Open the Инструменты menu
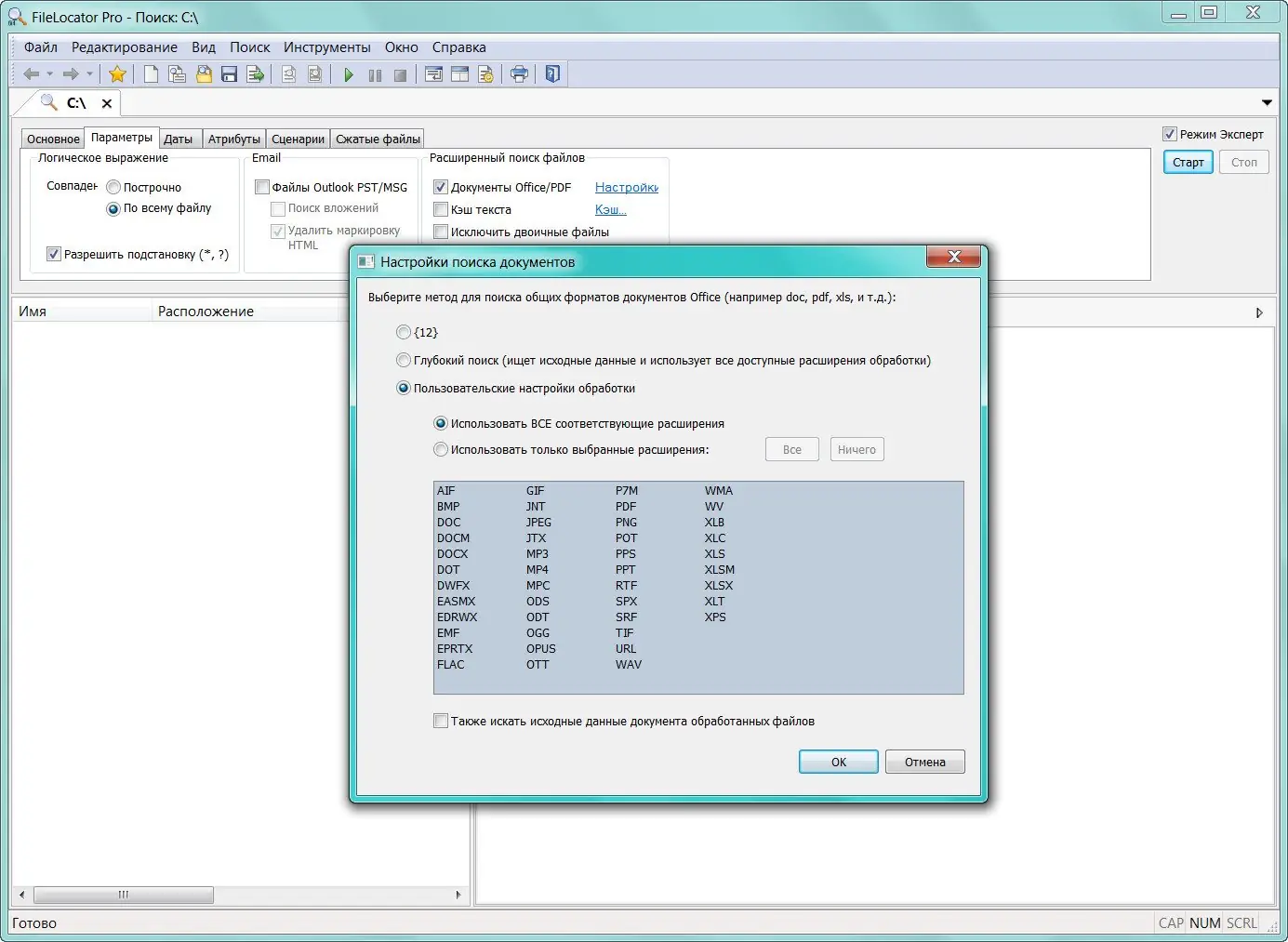 click(327, 47)
